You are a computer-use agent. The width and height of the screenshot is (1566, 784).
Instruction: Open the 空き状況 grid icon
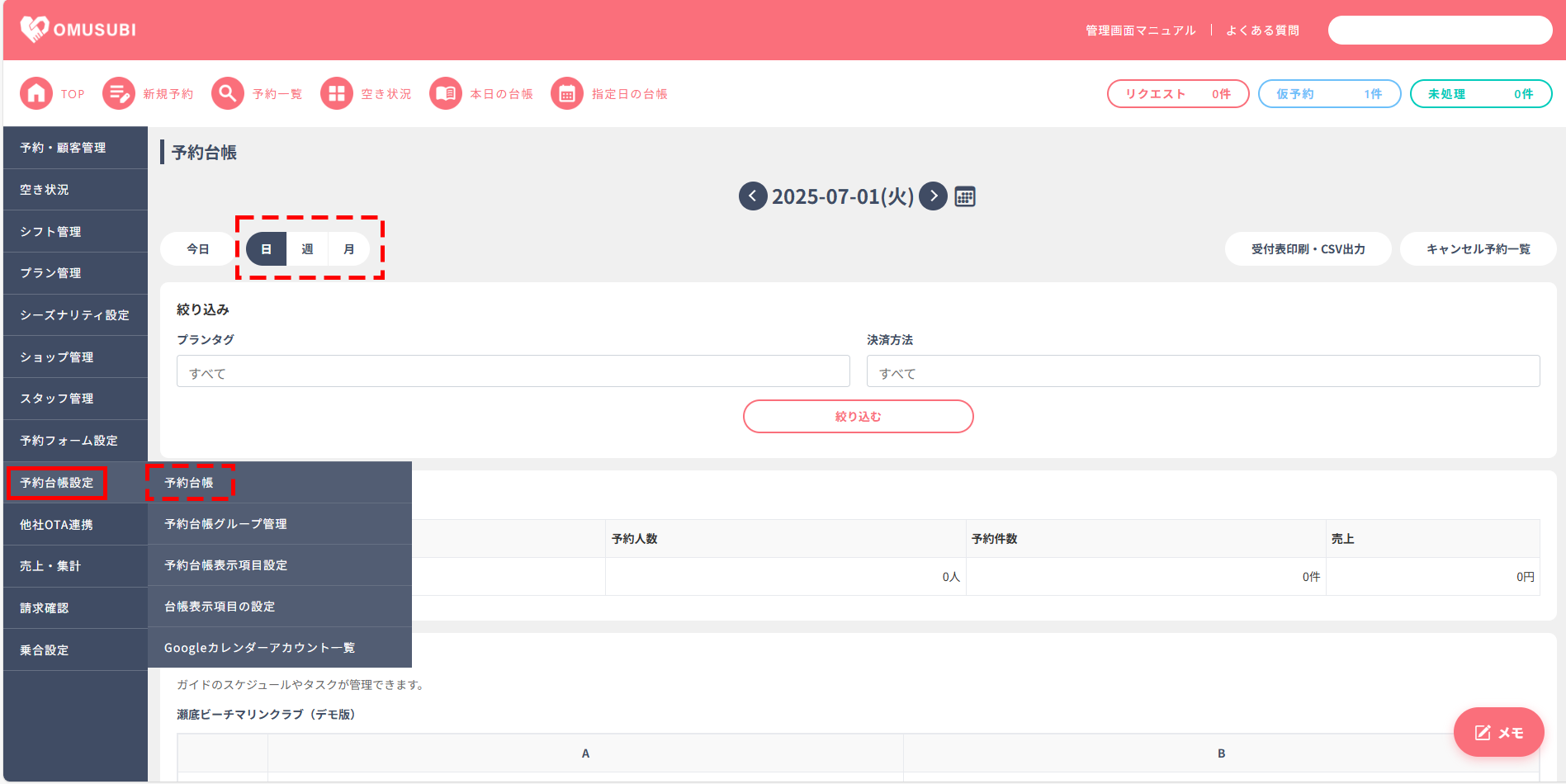(336, 94)
